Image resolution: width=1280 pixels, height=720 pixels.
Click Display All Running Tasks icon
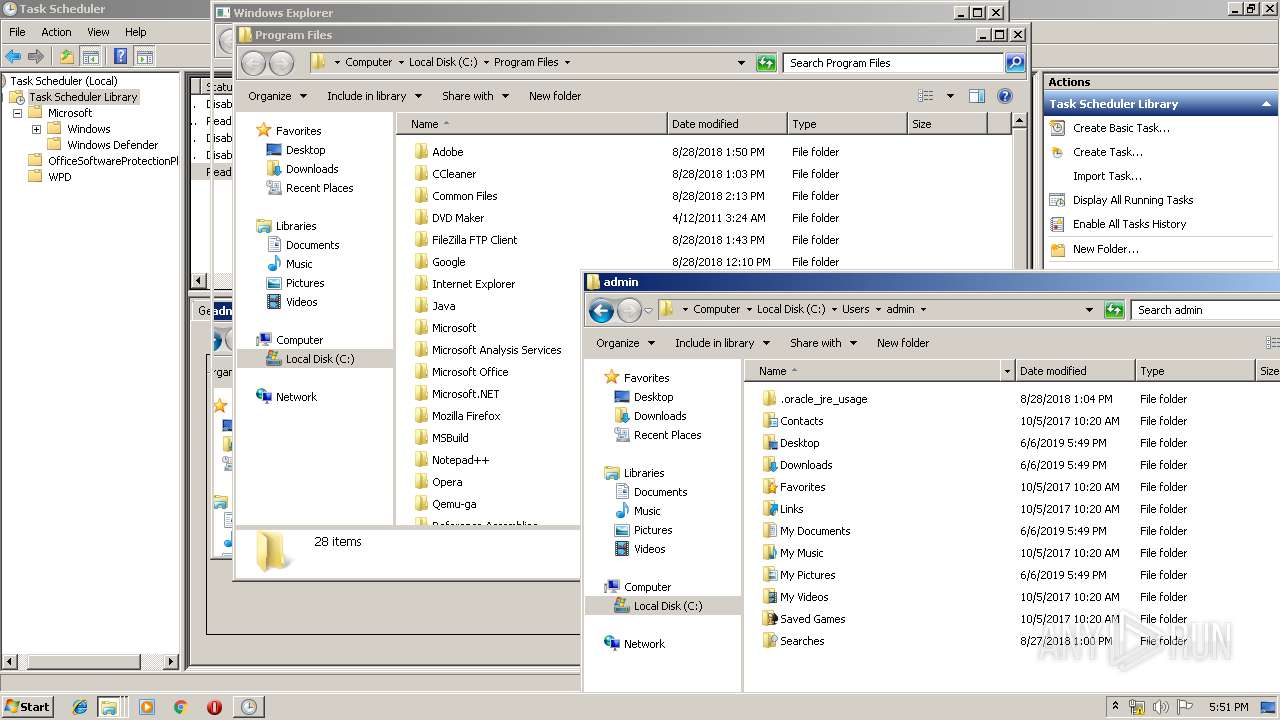[1057, 200]
